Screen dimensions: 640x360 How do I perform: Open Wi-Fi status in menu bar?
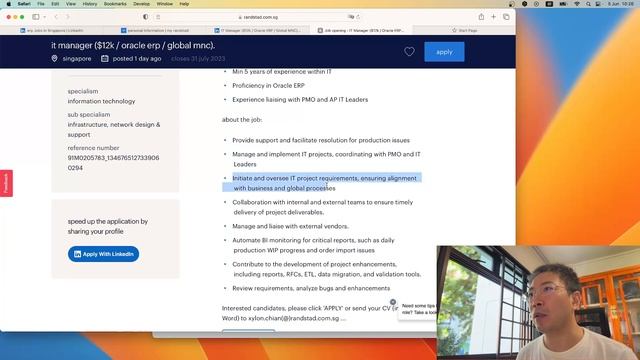tap(577, 4)
